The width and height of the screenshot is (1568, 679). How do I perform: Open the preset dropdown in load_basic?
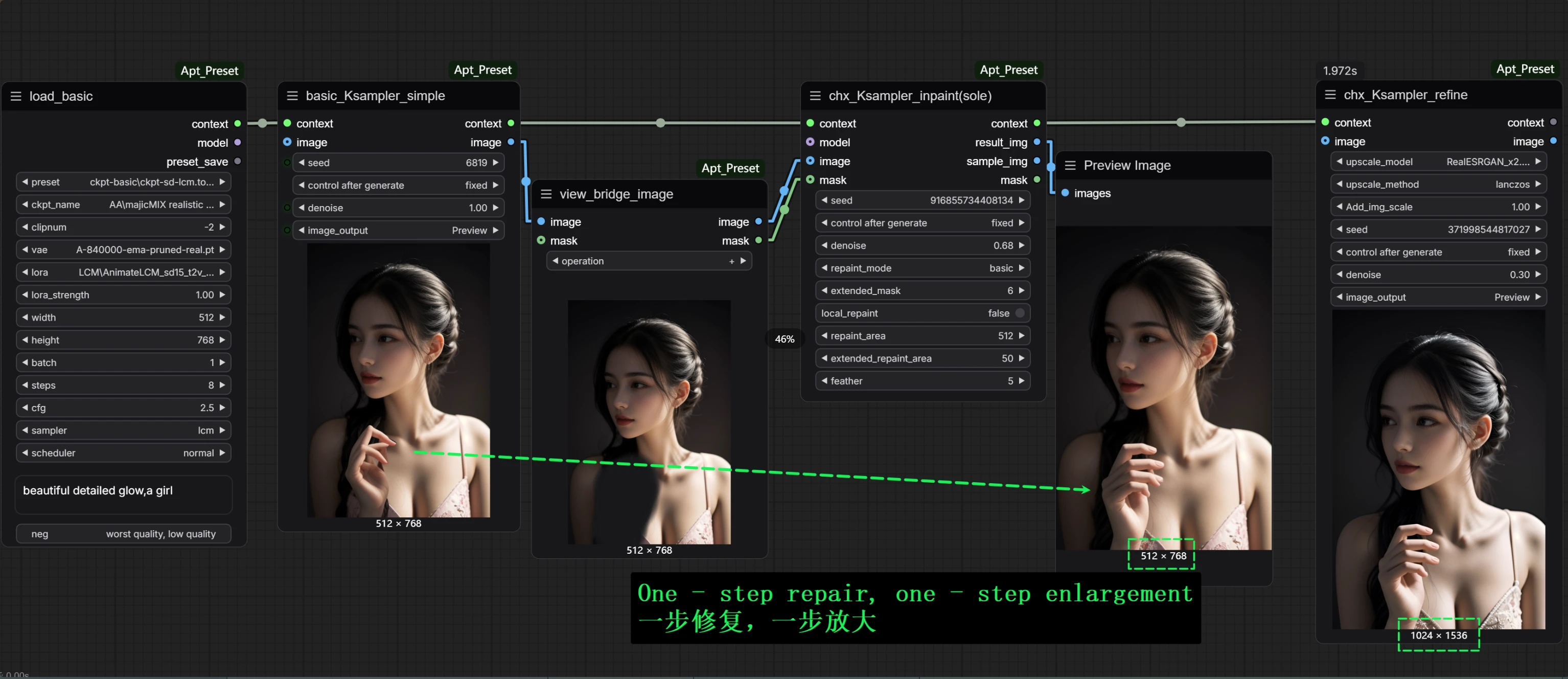click(124, 182)
